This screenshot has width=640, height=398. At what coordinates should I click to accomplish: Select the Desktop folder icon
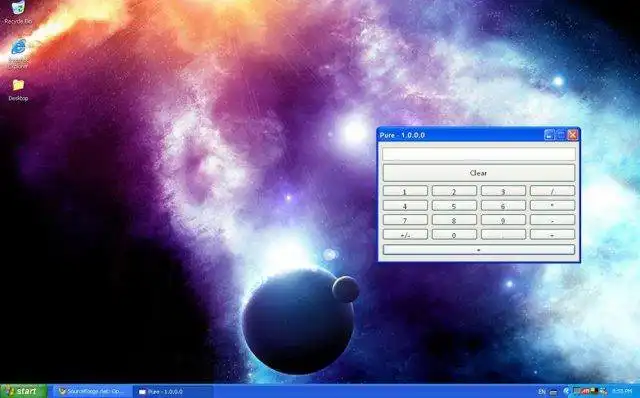(x=18, y=90)
